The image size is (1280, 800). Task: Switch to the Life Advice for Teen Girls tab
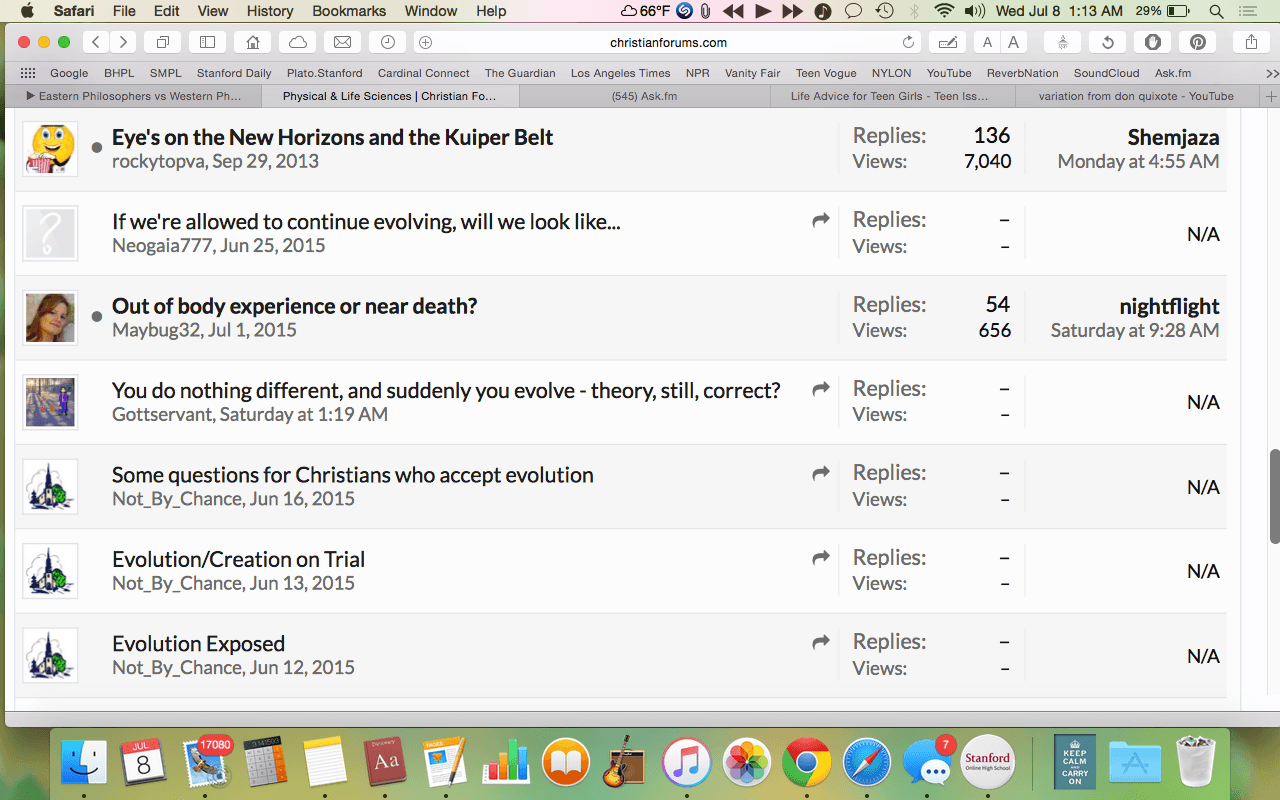[889, 96]
